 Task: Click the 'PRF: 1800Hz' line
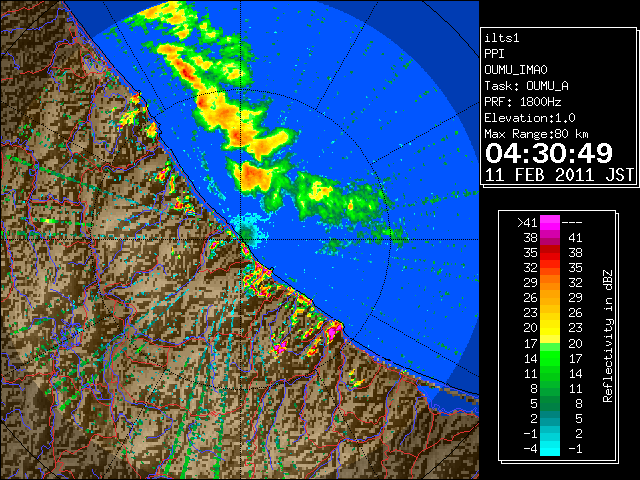pos(522,102)
